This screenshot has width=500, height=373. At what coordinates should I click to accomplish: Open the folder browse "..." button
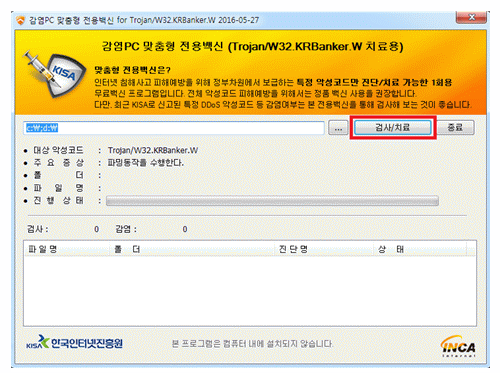[338, 128]
